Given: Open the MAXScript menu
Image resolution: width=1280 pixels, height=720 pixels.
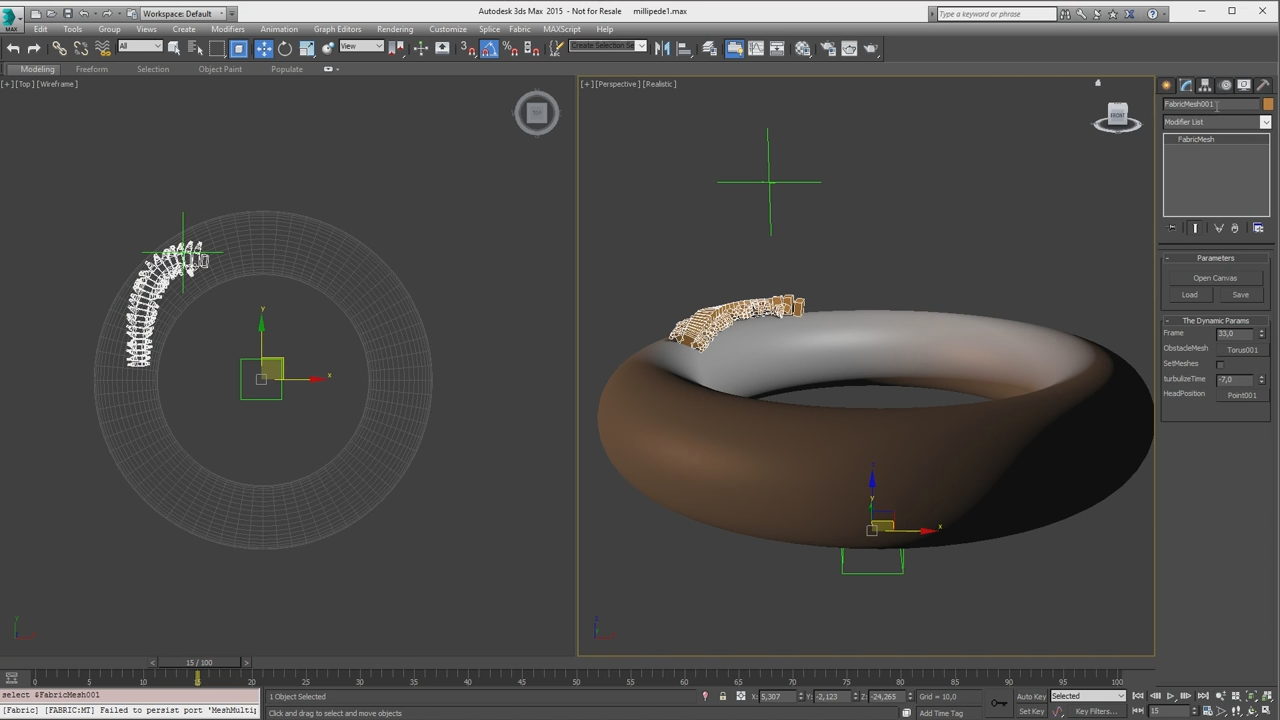Looking at the screenshot, I should pos(562,29).
